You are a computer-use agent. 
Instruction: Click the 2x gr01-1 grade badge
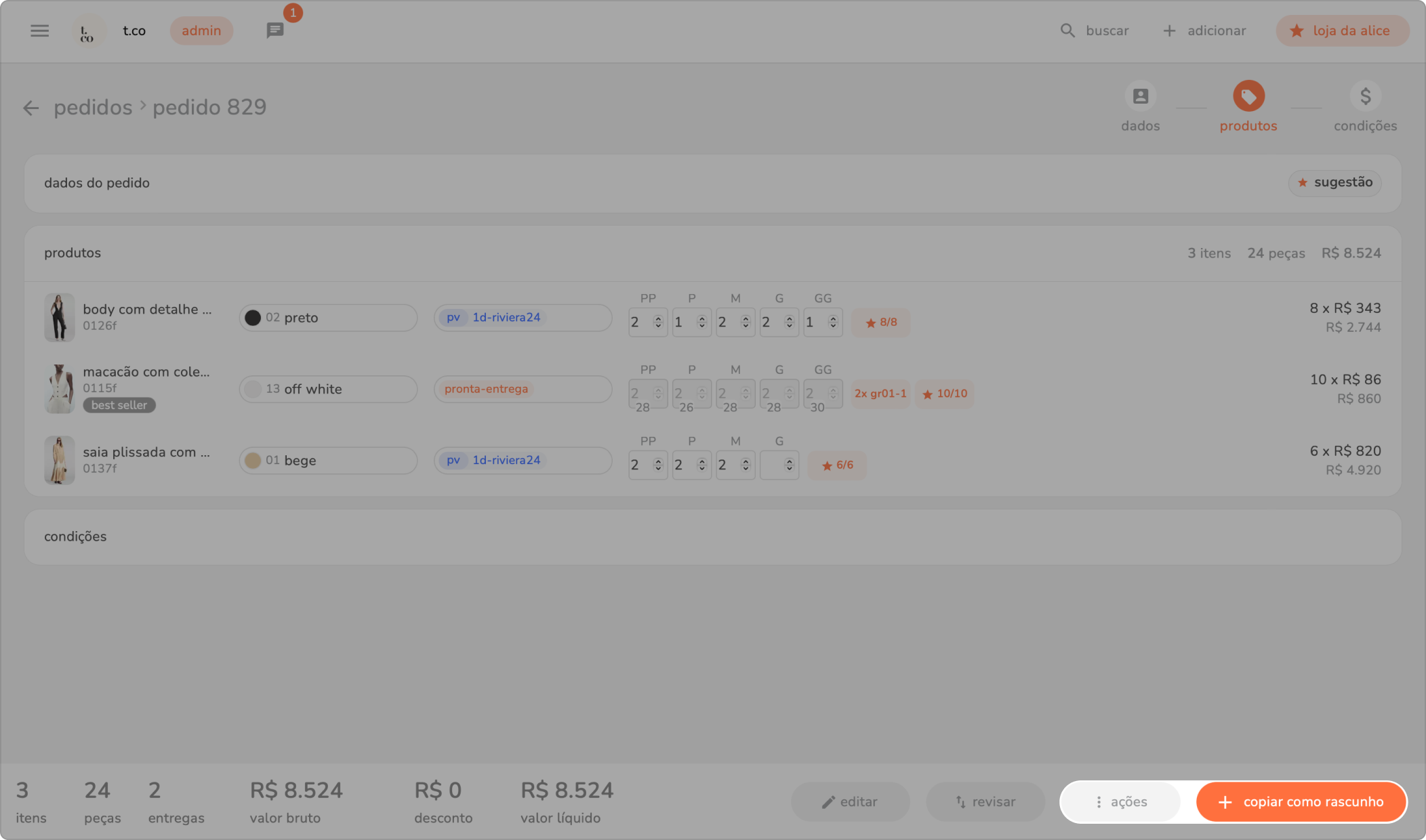tap(880, 394)
